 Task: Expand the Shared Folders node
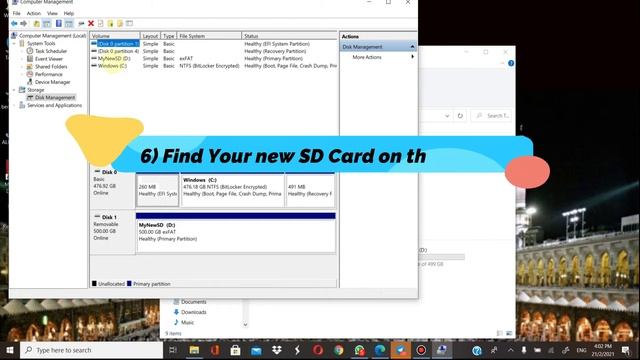(x=22, y=67)
